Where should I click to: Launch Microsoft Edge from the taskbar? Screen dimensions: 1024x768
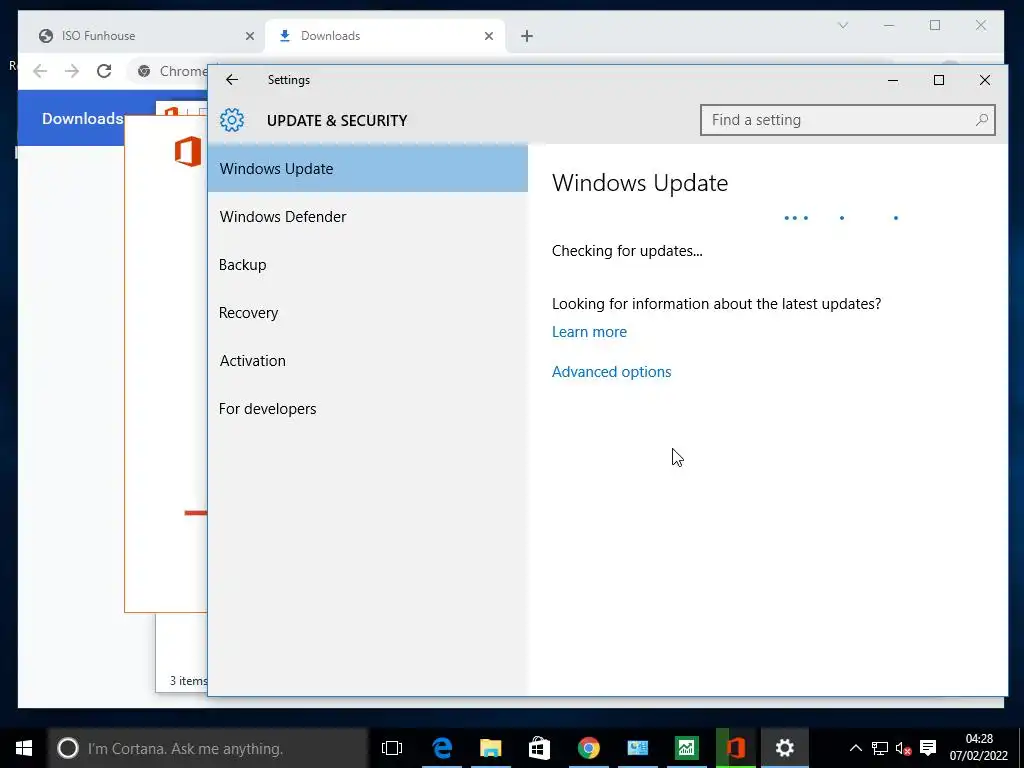click(x=442, y=748)
